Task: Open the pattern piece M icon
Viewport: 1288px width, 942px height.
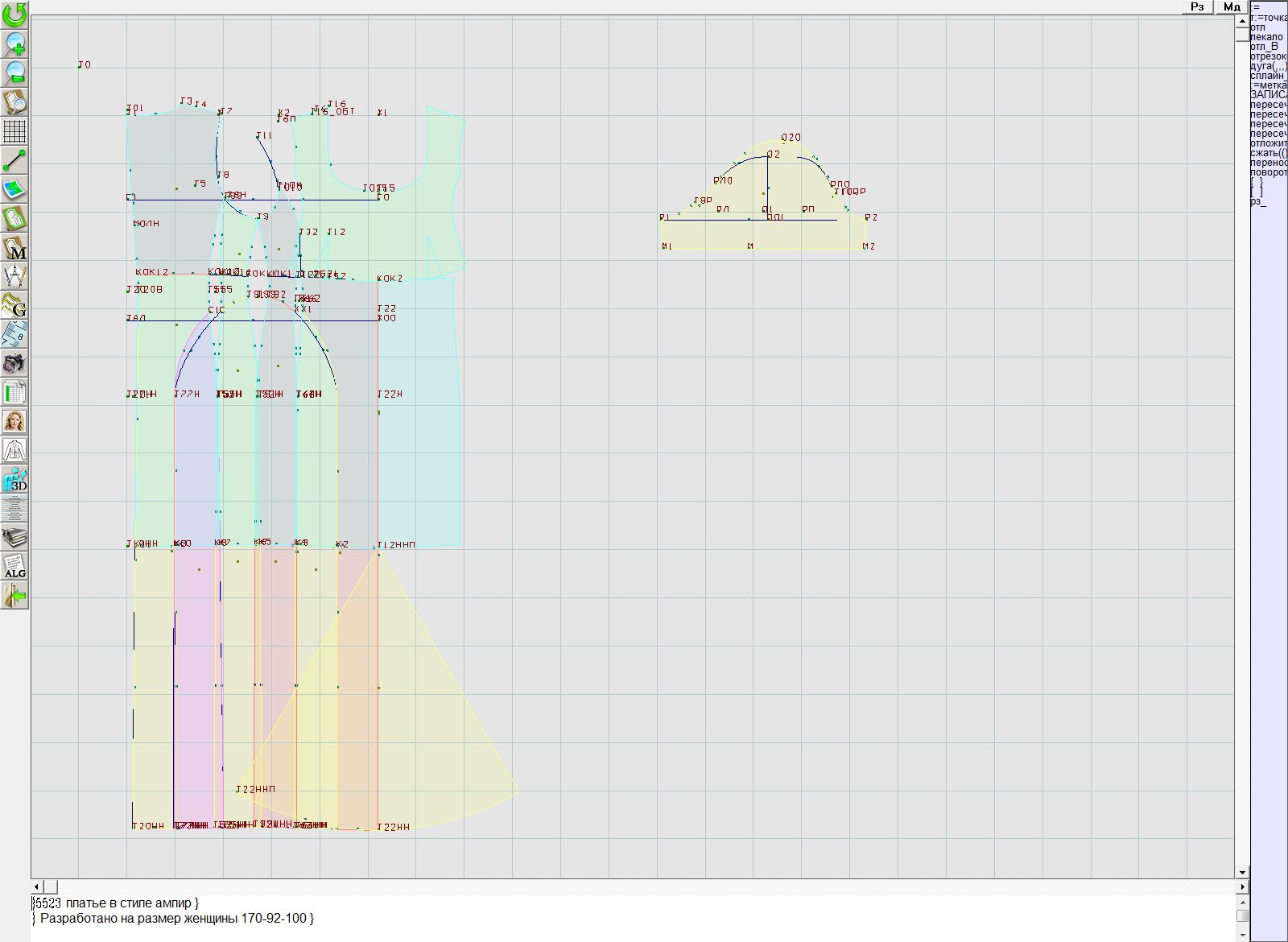Action: (x=14, y=248)
